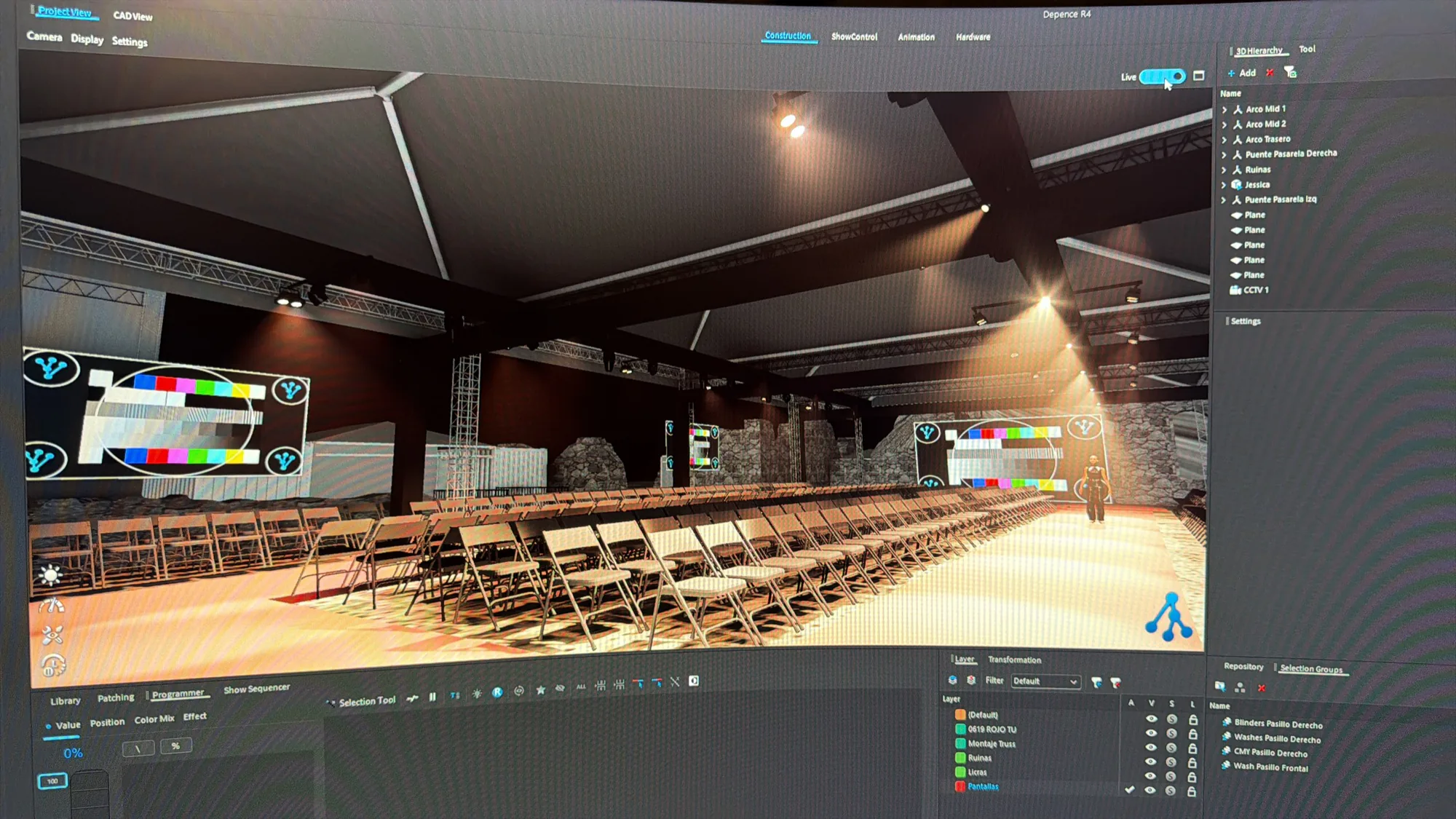Expand the Arco Mid 2 tree node
This screenshot has width=1456, height=819.
coord(1224,125)
